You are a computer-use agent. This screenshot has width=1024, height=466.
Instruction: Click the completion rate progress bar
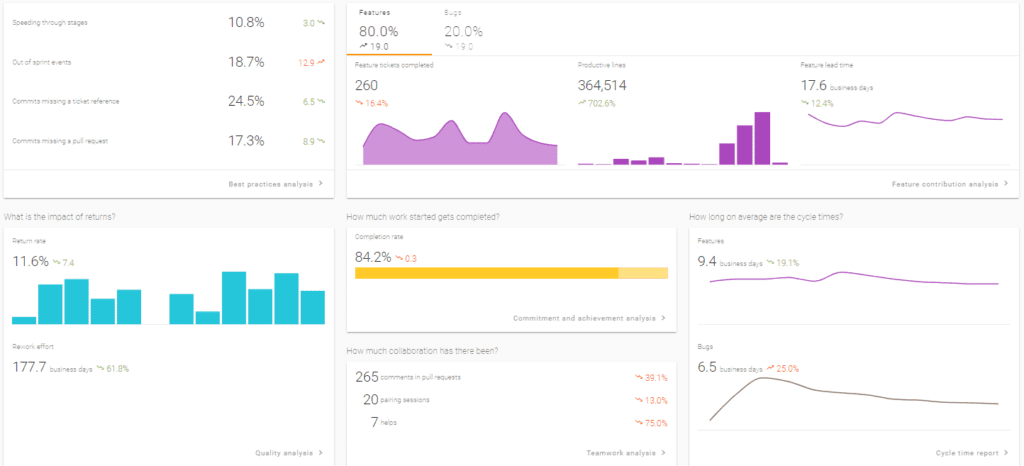click(510, 273)
